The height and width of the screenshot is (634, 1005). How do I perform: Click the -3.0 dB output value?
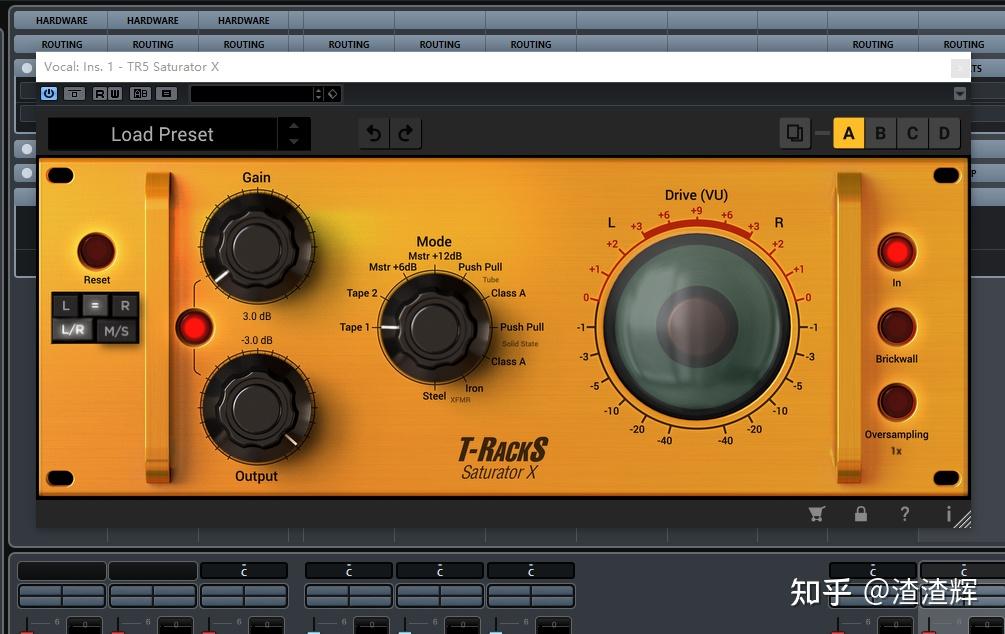coord(257,340)
